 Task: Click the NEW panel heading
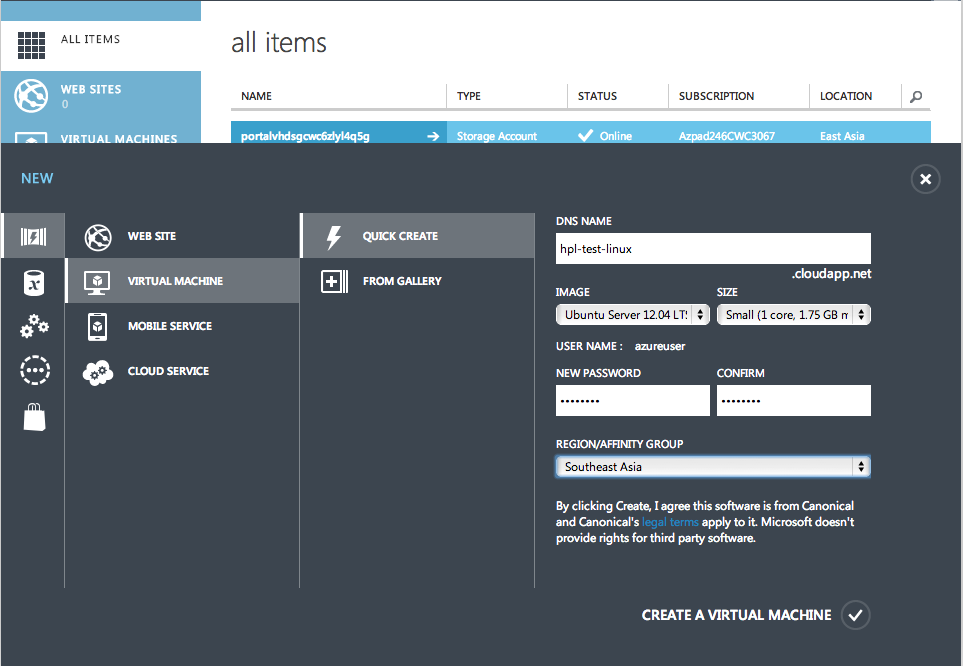tap(37, 178)
